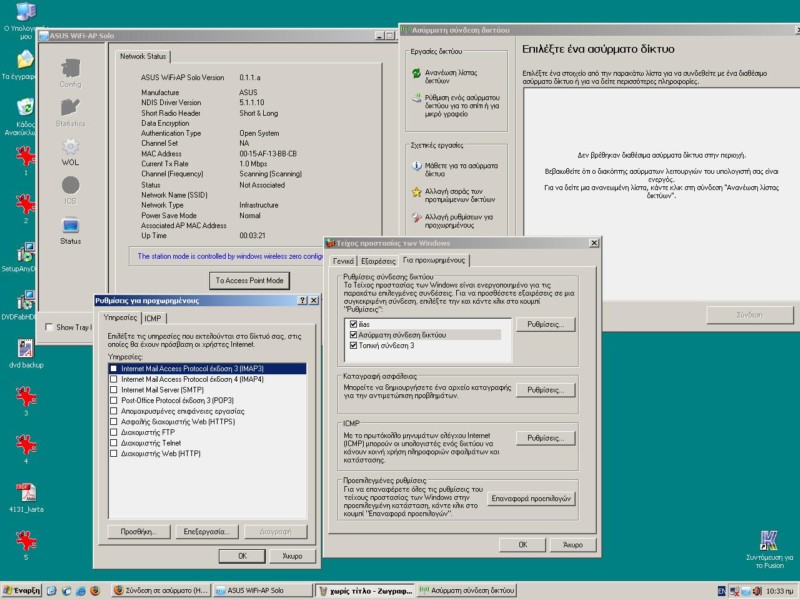Select red splat desktop icon labeled 2
The image size is (800, 600).
[x=26, y=204]
